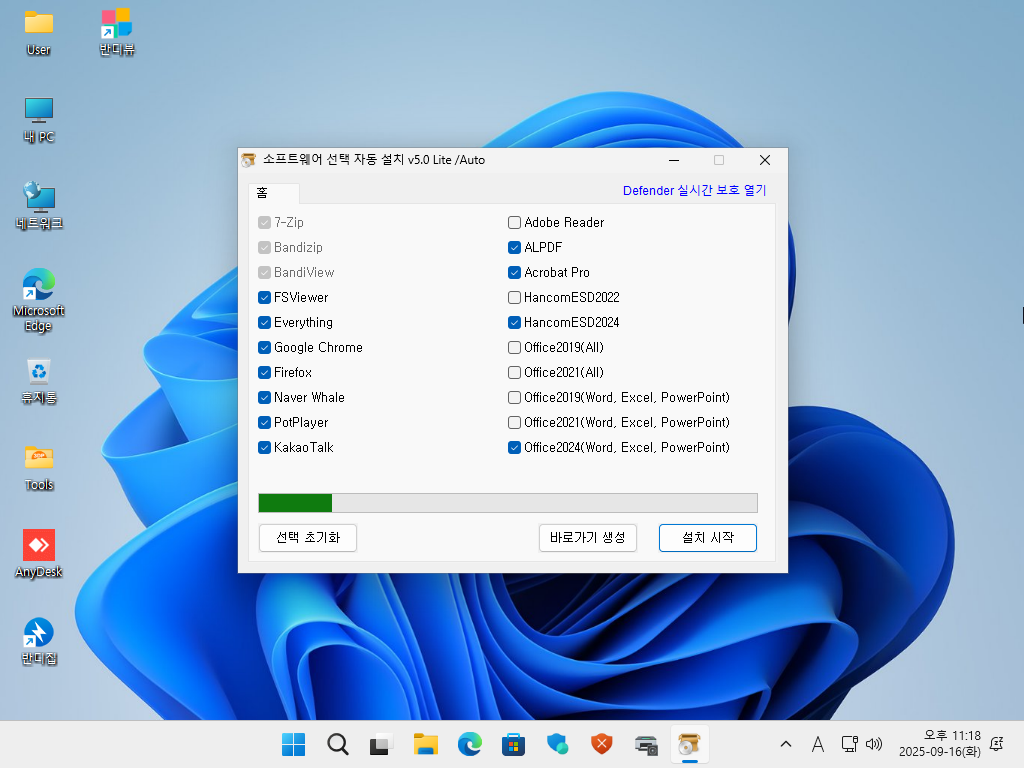The image size is (1024, 768).
Task: Click the green installation progress bar
Action: 508,503
